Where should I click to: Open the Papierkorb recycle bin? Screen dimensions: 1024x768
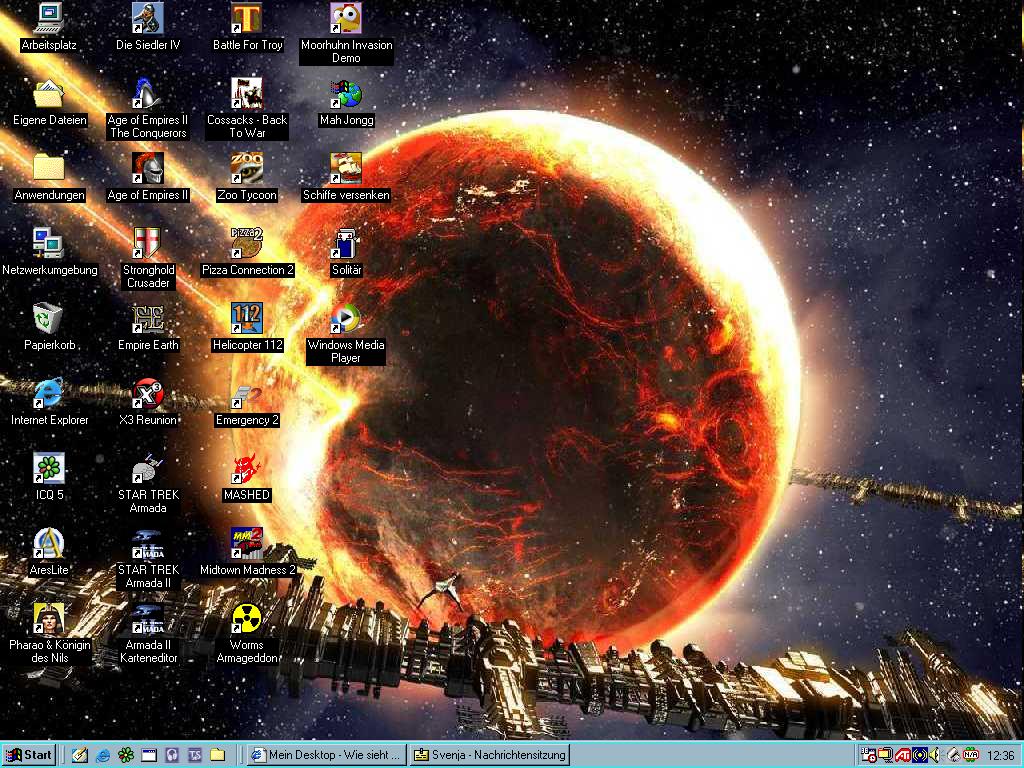tap(48, 319)
